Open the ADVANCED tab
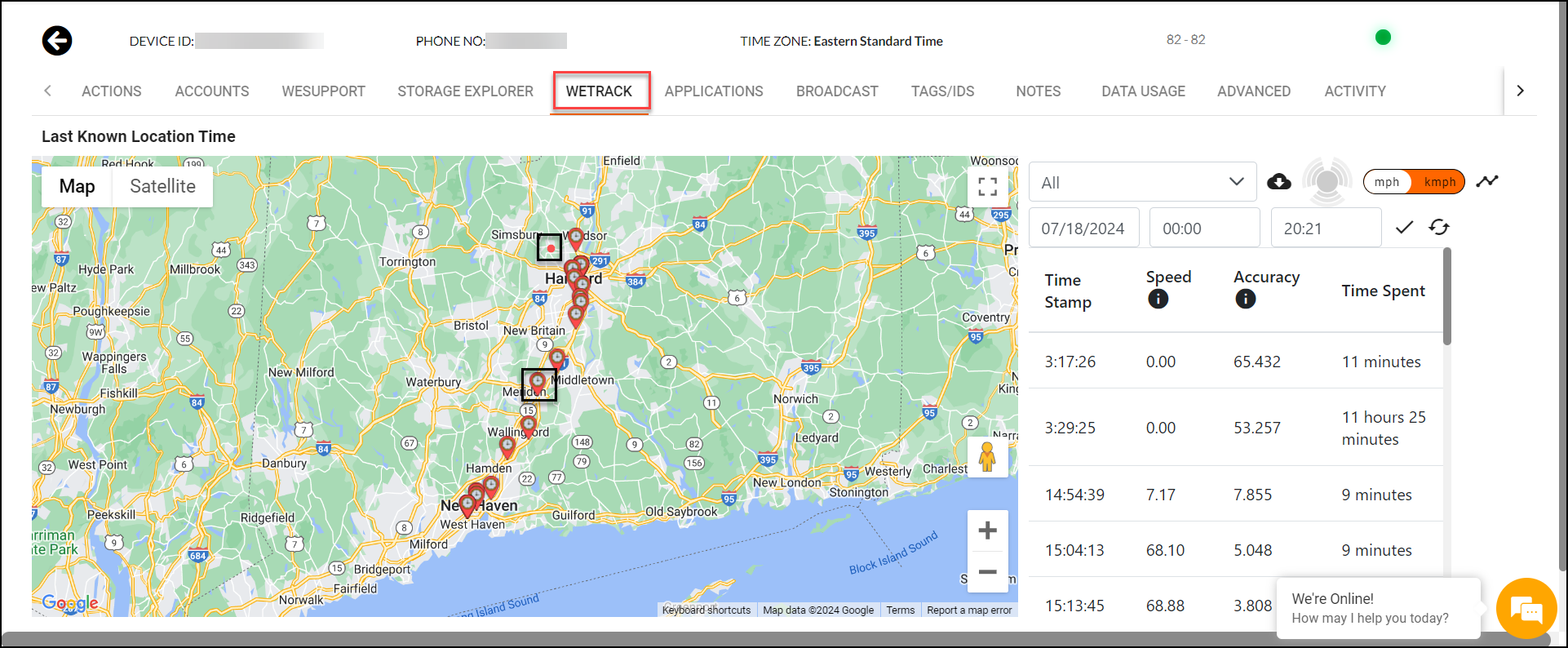Viewport: 1568px width, 648px height. 1254,91
